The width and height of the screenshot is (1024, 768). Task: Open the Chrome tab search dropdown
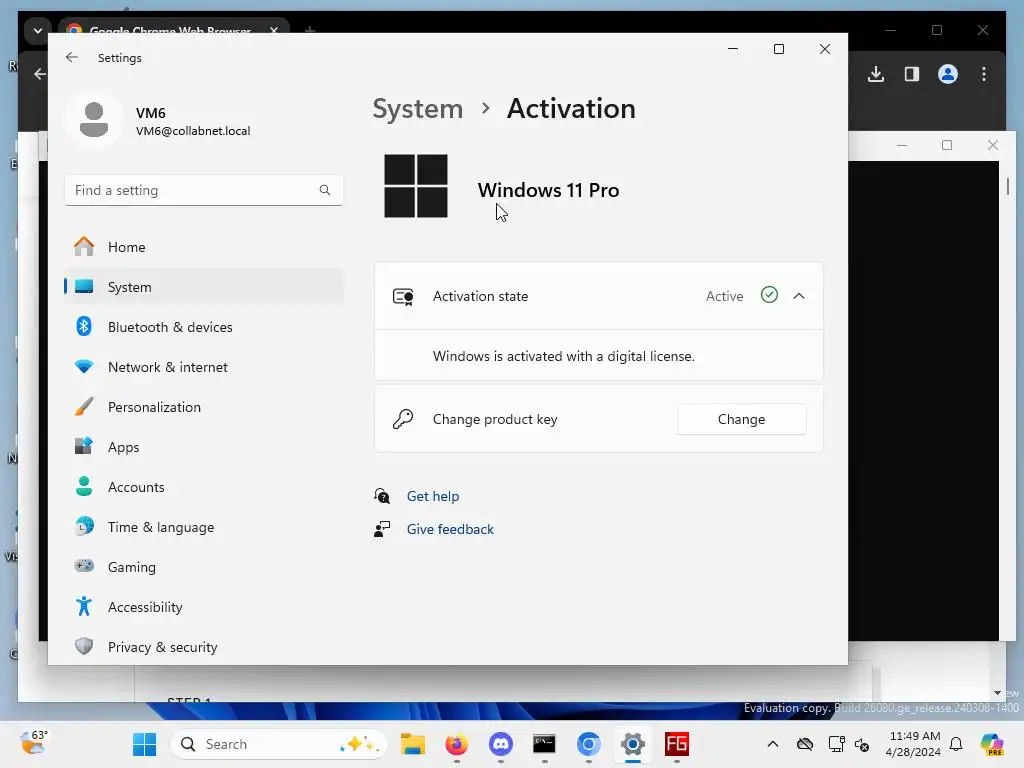(x=38, y=30)
